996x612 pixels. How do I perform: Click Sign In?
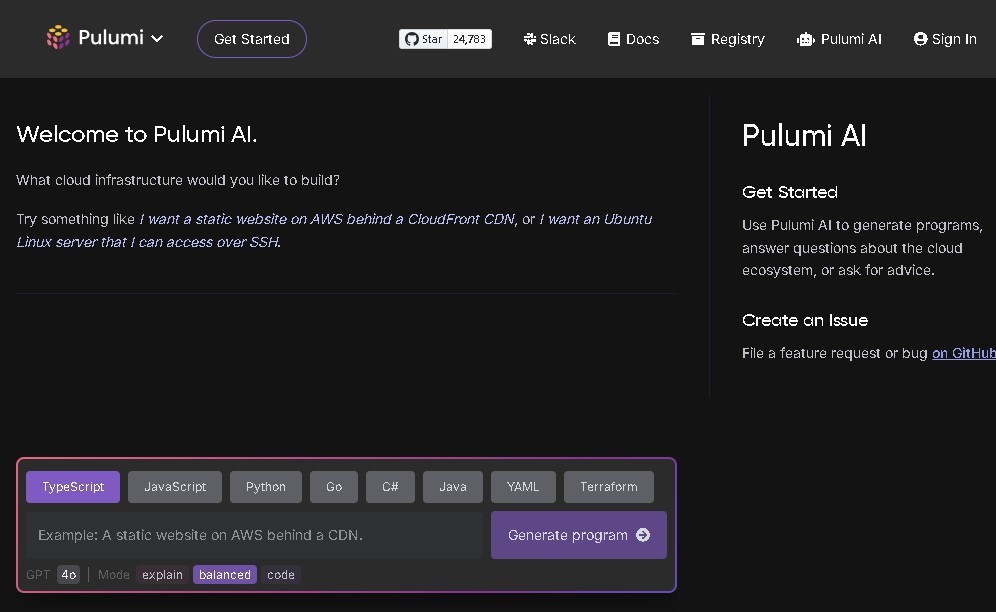[x=945, y=39]
